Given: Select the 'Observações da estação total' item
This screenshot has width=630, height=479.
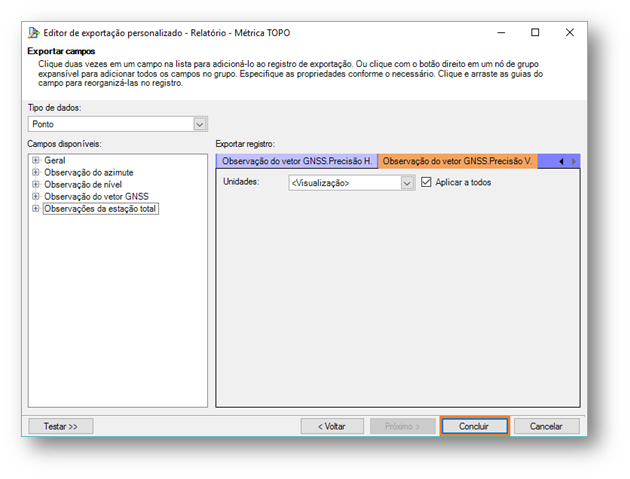Looking at the screenshot, I should (101, 209).
